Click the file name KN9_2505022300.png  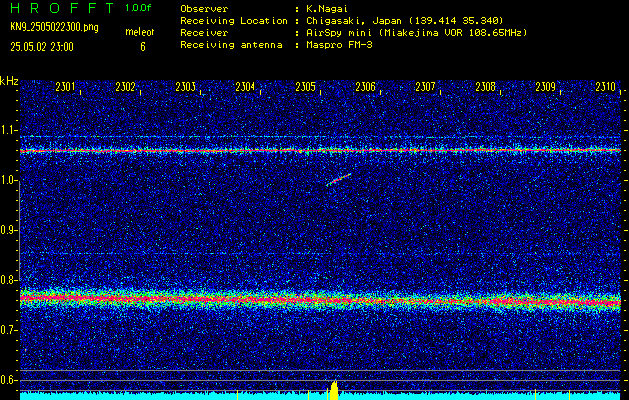click(54, 27)
